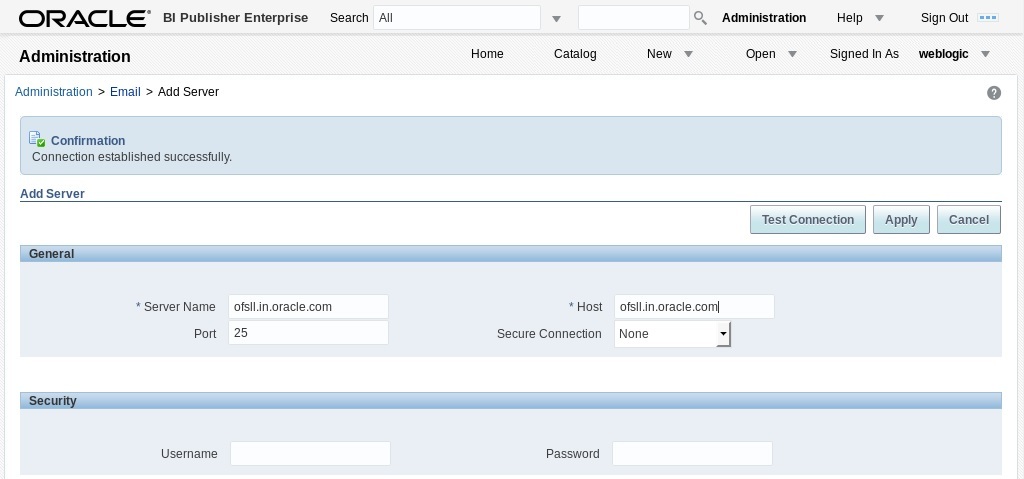The height and width of the screenshot is (479, 1024).
Task: Click the Oracle logo
Action: coord(85,18)
